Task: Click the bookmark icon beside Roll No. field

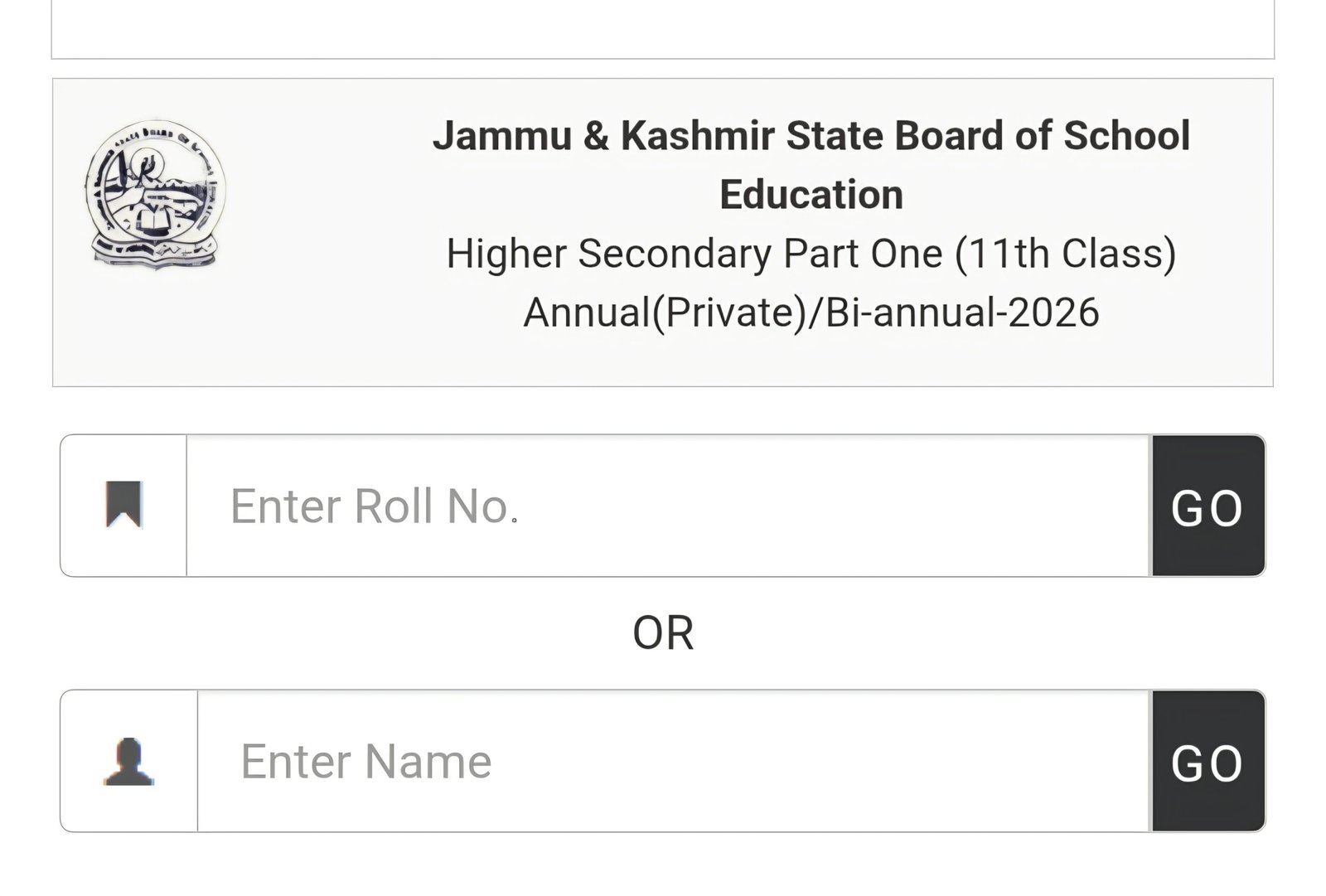Action: pos(123,504)
